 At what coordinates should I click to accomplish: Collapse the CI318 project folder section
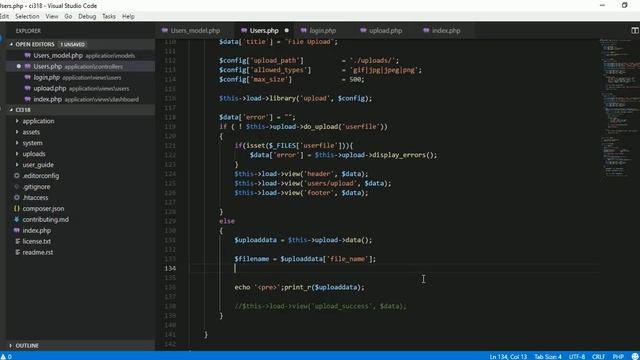pos(23,110)
